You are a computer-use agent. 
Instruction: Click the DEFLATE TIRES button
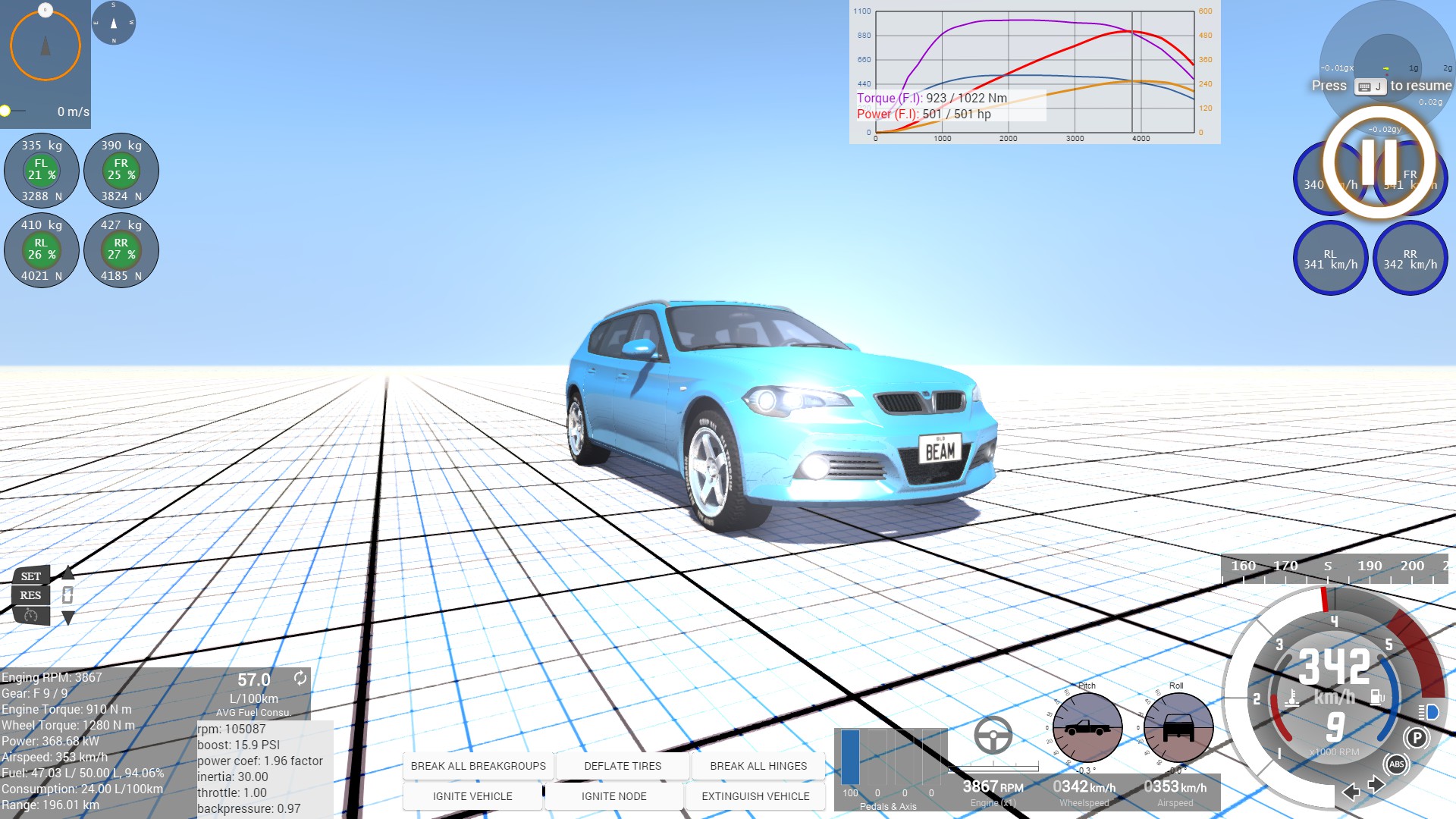[623, 766]
